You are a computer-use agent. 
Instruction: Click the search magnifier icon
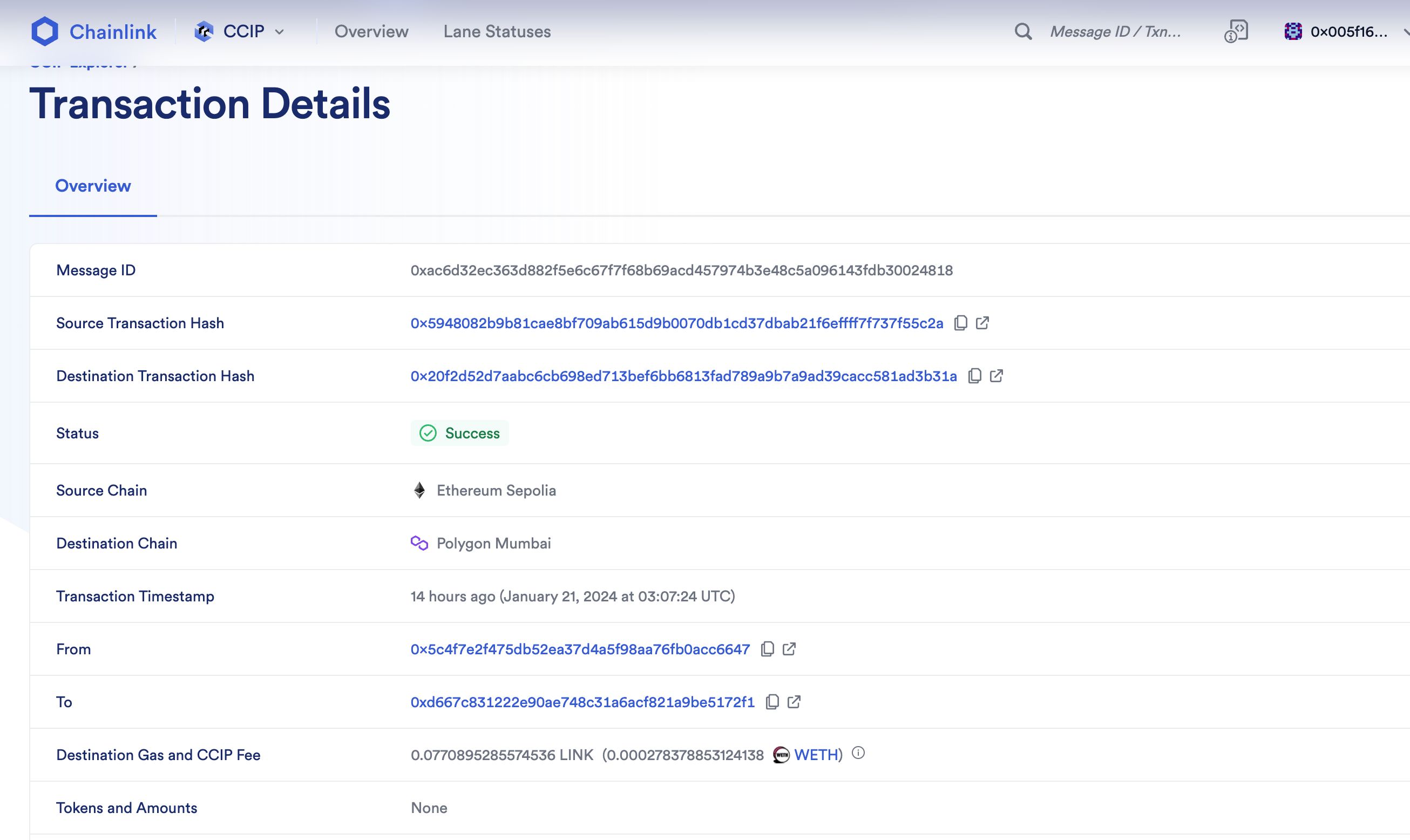(x=1023, y=31)
